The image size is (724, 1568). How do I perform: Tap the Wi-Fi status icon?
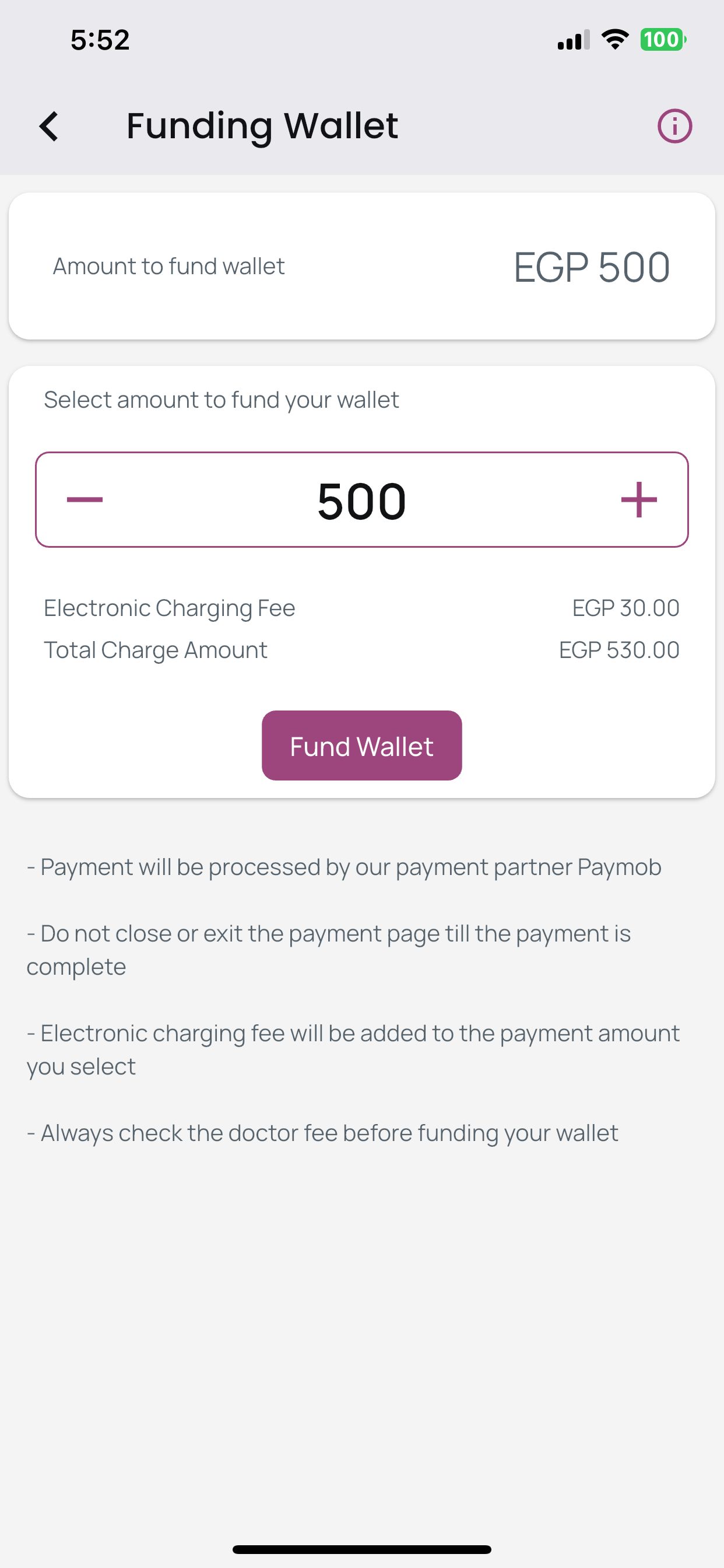pyautogui.click(x=614, y=40)
